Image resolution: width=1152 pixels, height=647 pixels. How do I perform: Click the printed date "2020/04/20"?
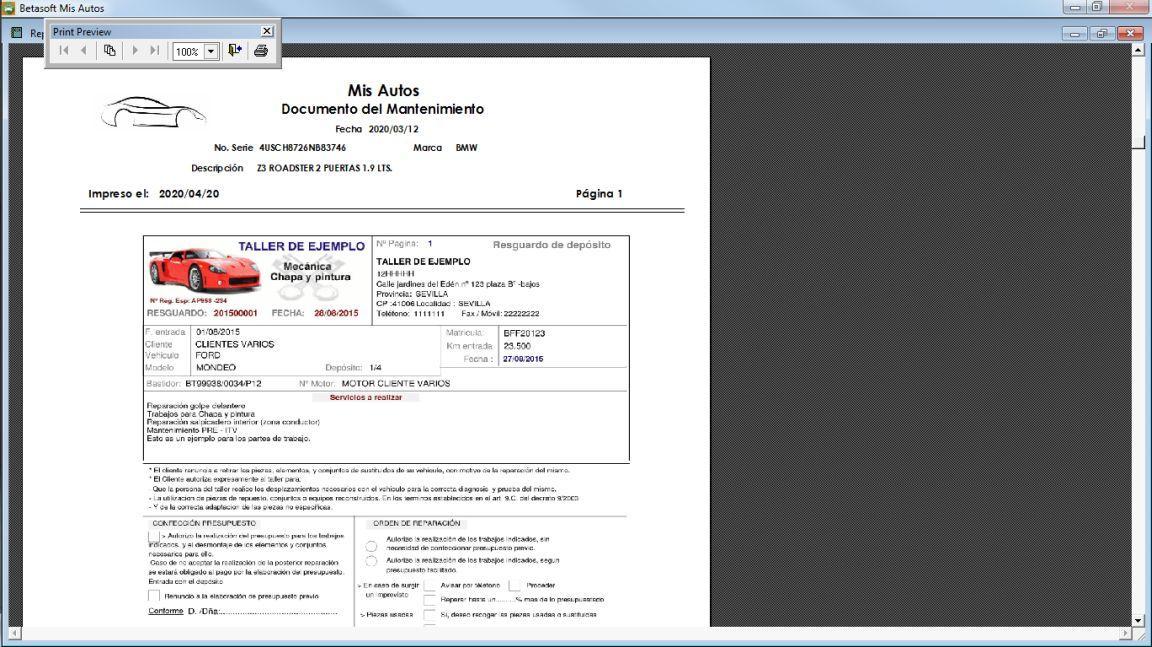pyautogui.click(x=189, y=194)
